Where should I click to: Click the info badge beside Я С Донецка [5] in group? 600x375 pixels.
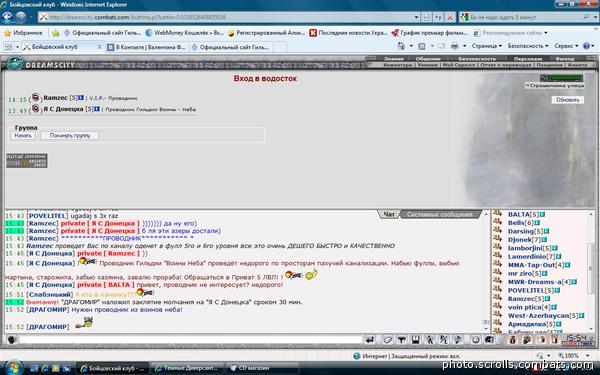97,109
